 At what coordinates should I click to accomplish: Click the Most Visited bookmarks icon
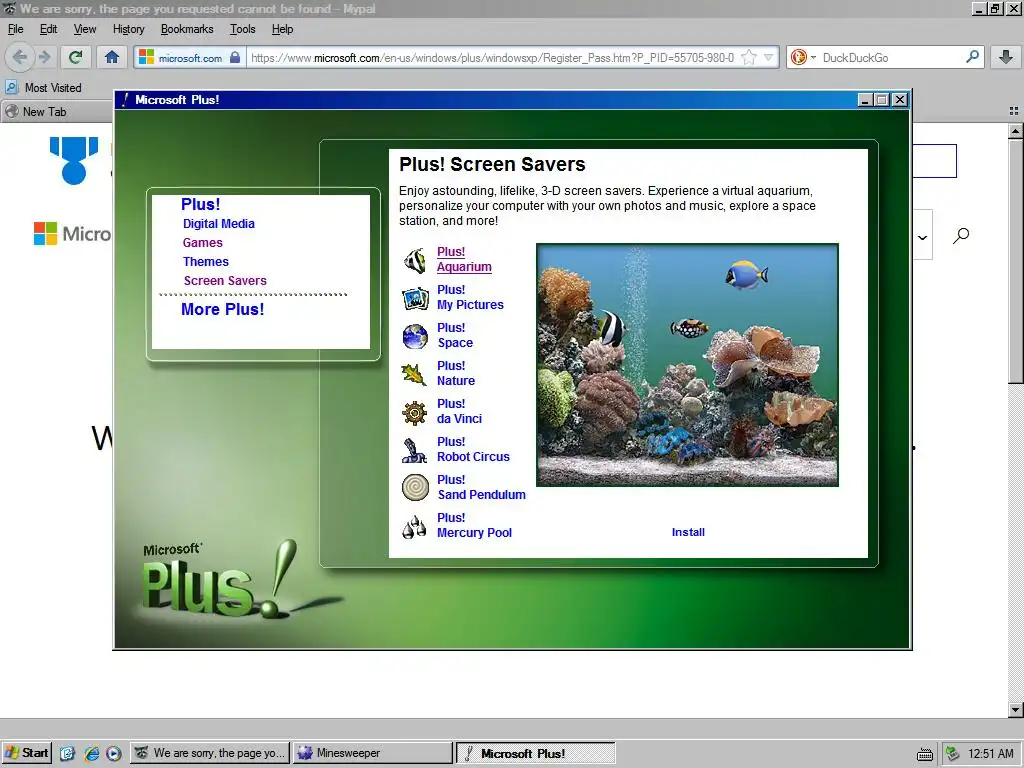(x=11, y=87)
